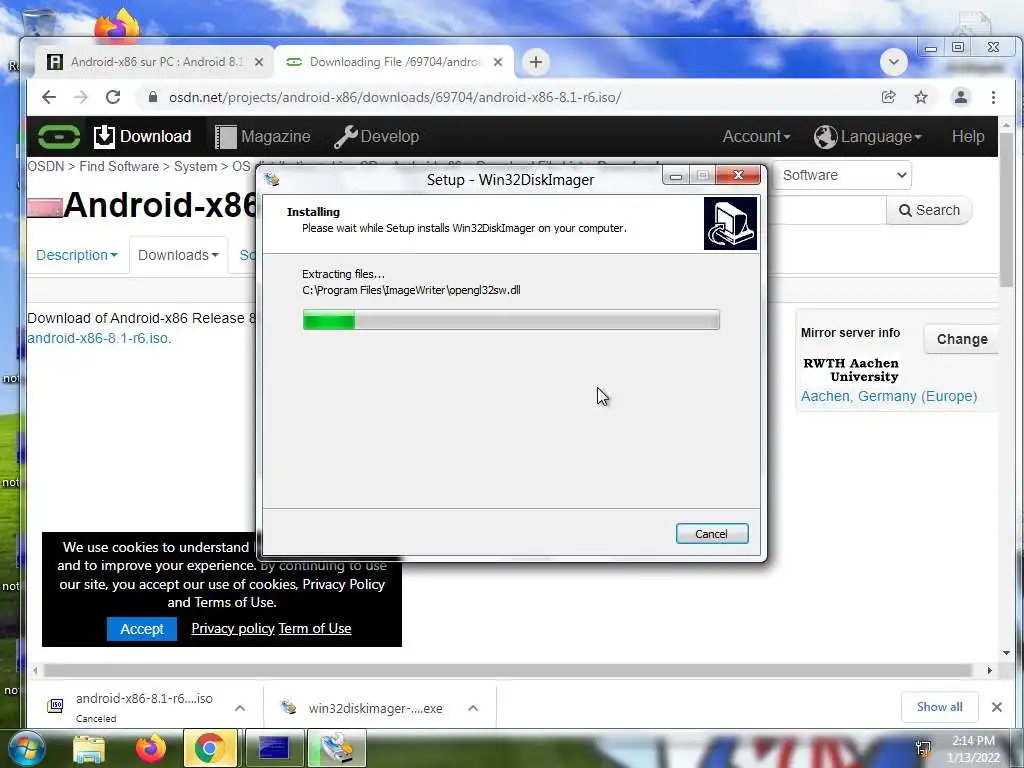
Task: Click the Firefox desktop shortcut icon
Action: pyautogui.click(x=117, y=26)
